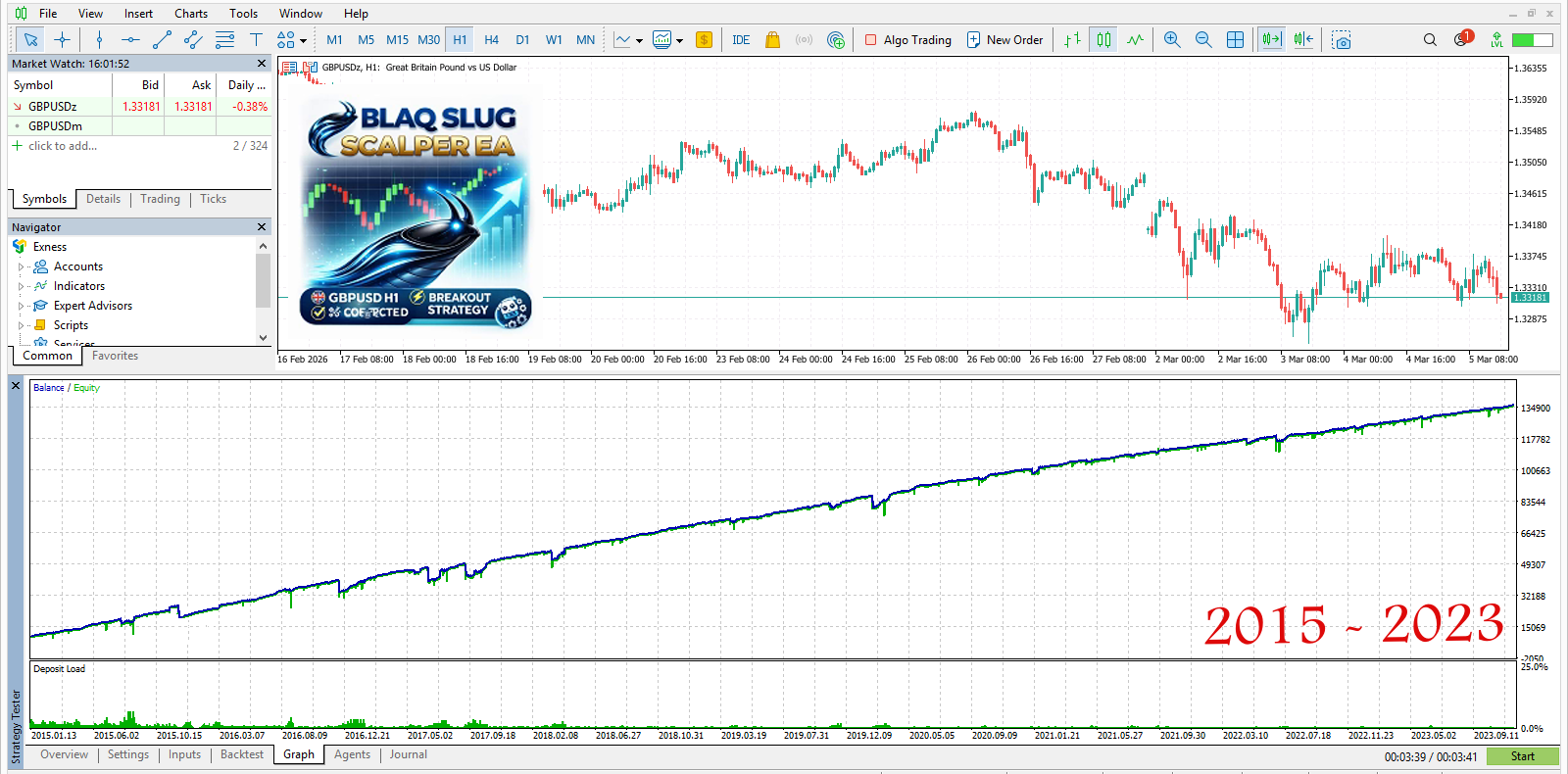This screenshot has width=1568, height=774.
Task: Toggle Algo Trading on
Action: click(x=908, y=40)
